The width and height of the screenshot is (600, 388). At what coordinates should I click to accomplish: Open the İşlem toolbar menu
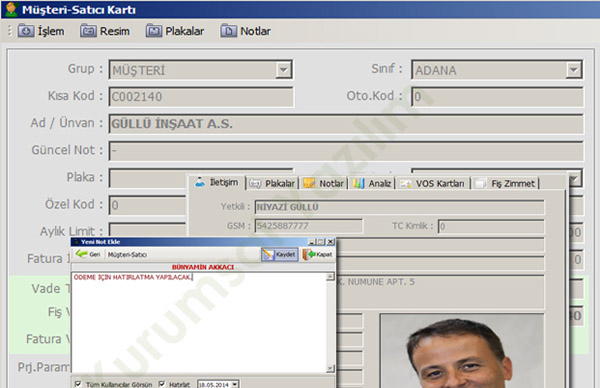pos(41,31)
